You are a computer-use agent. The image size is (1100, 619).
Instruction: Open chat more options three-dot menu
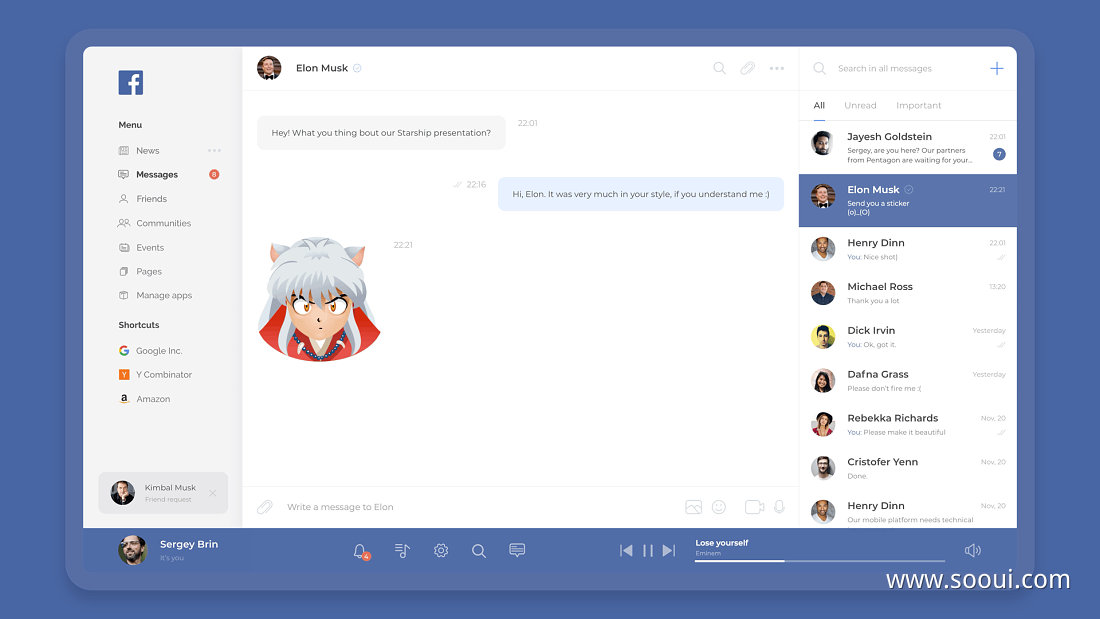[777, 68]
